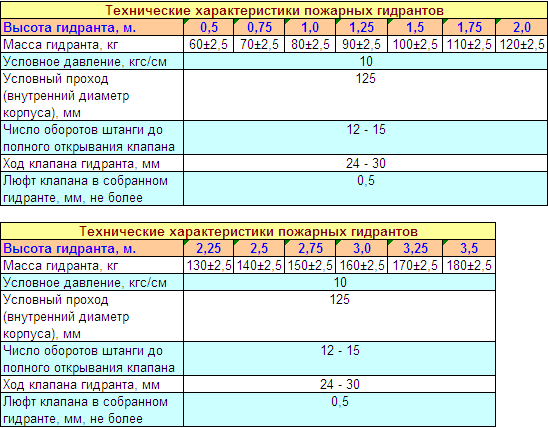
Task: Click the 180±2,5 mass value
Action: [469, 266]
